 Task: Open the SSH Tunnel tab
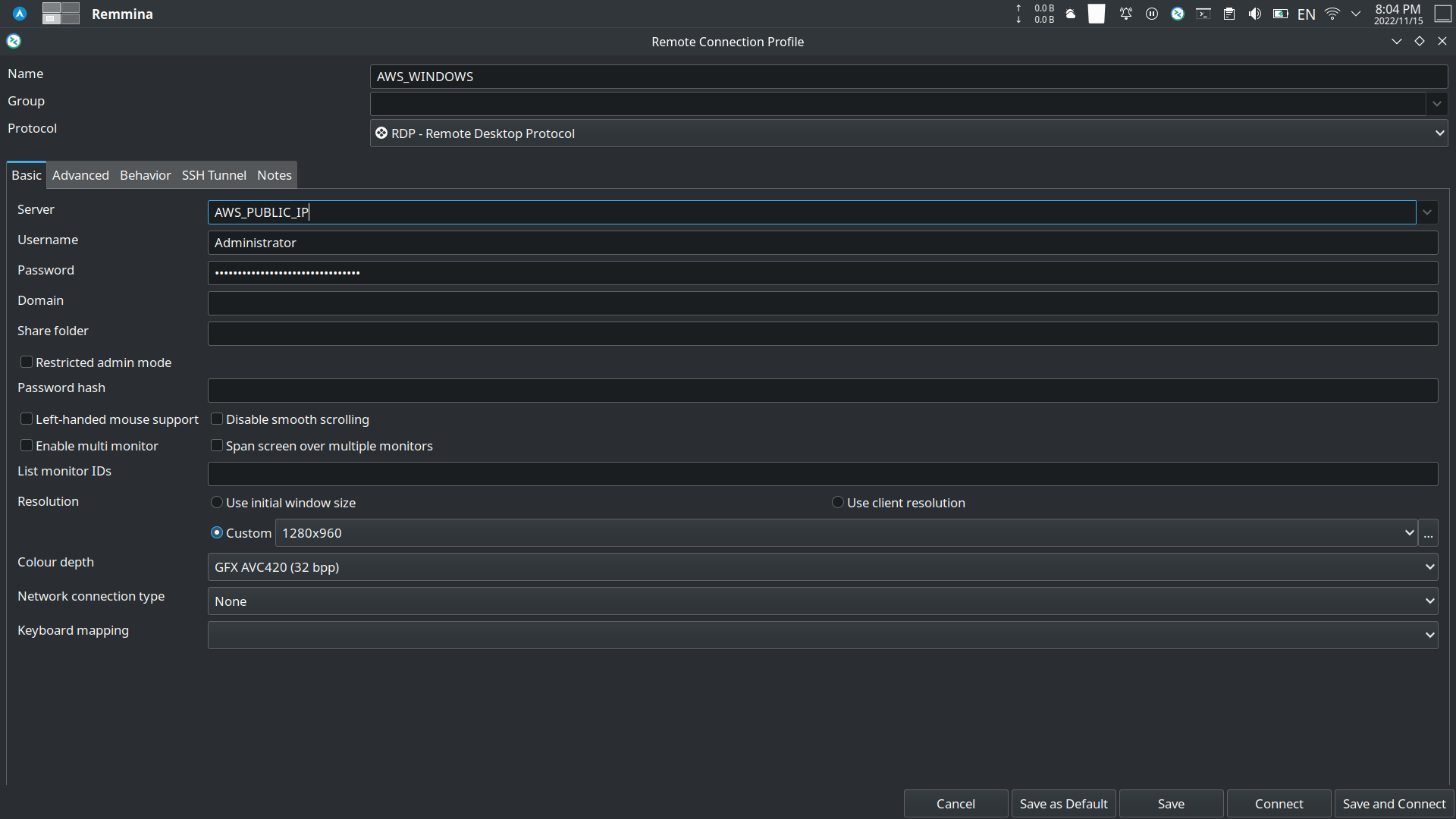tap(214, 175)
